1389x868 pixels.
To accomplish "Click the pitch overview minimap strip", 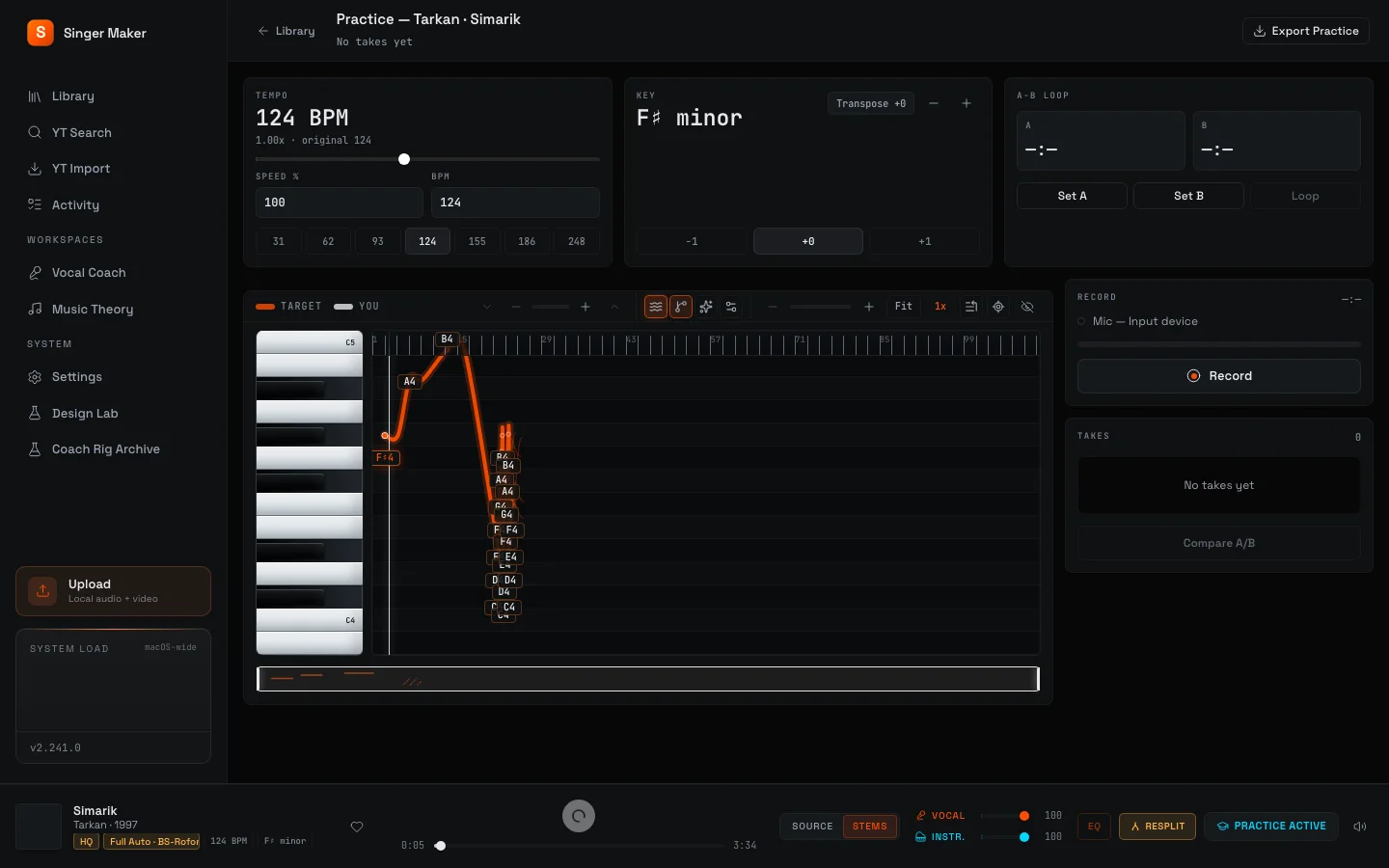I will tap(648, 679).
